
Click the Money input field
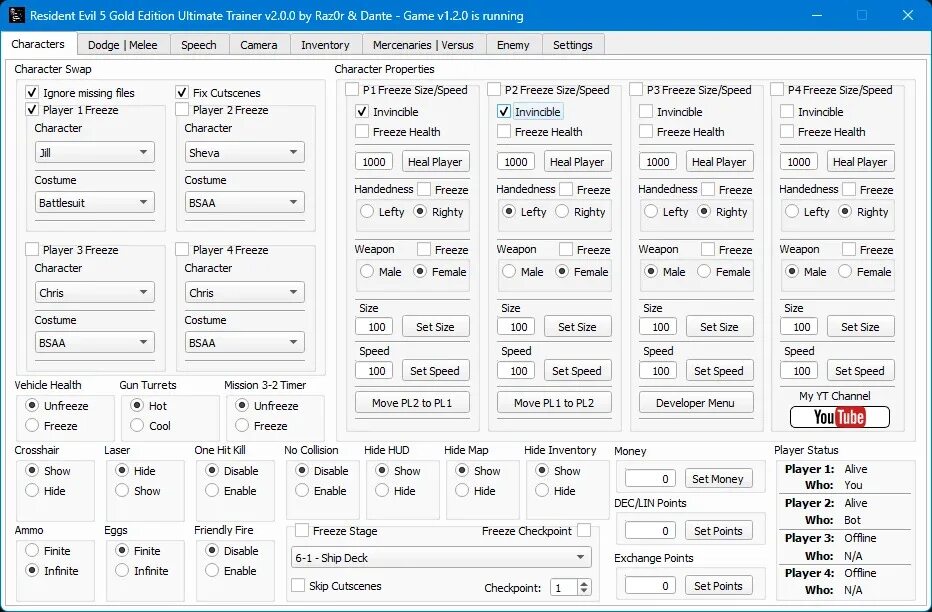pos(650,478)
